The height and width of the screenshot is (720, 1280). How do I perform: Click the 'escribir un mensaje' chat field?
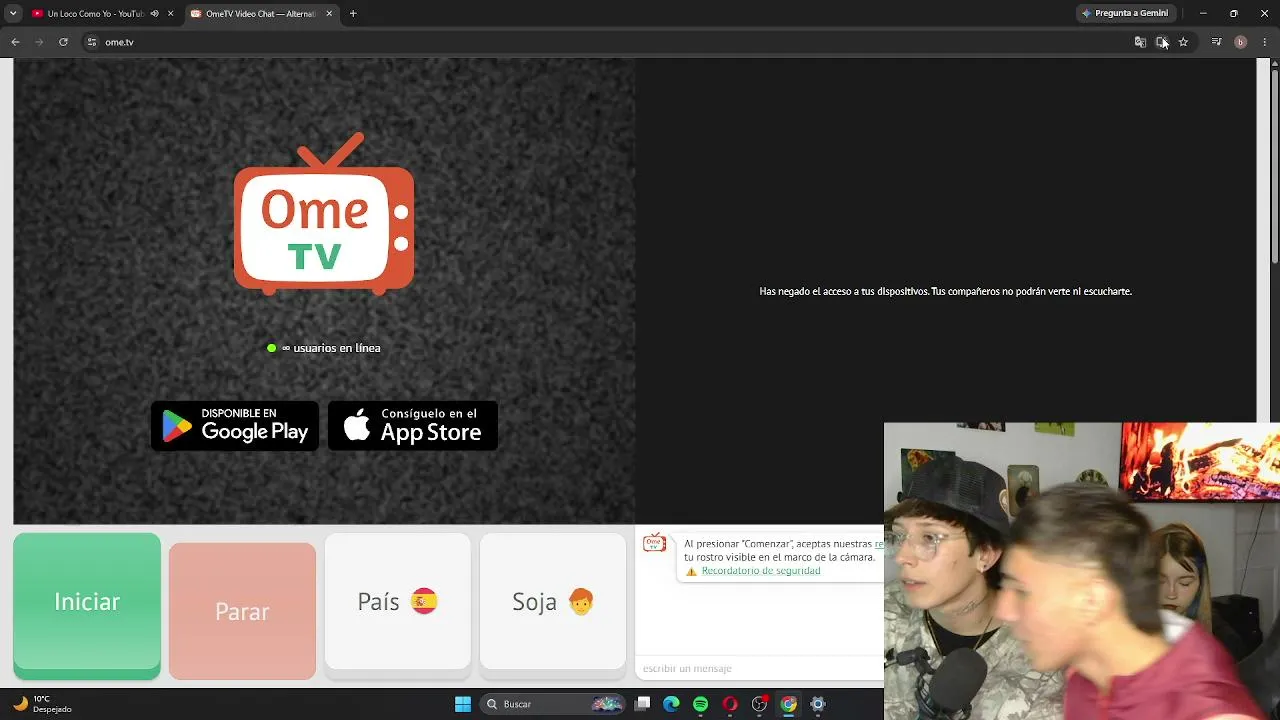tap(760, 668)
